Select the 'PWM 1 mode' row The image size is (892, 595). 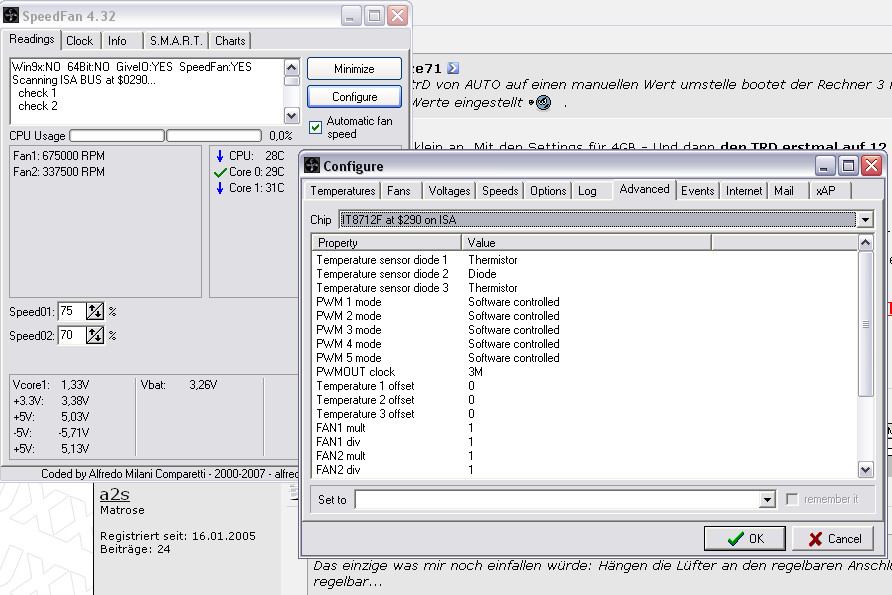tap(585, 302)
